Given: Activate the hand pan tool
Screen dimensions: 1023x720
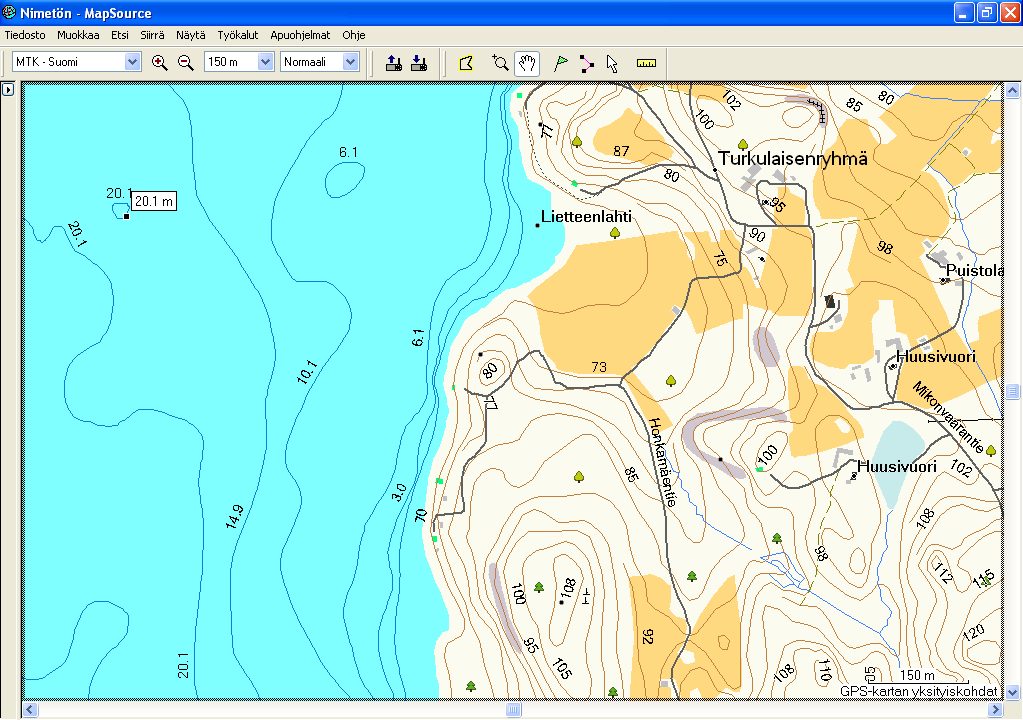Looking at the screenshot, I should (x=527, y=62).
